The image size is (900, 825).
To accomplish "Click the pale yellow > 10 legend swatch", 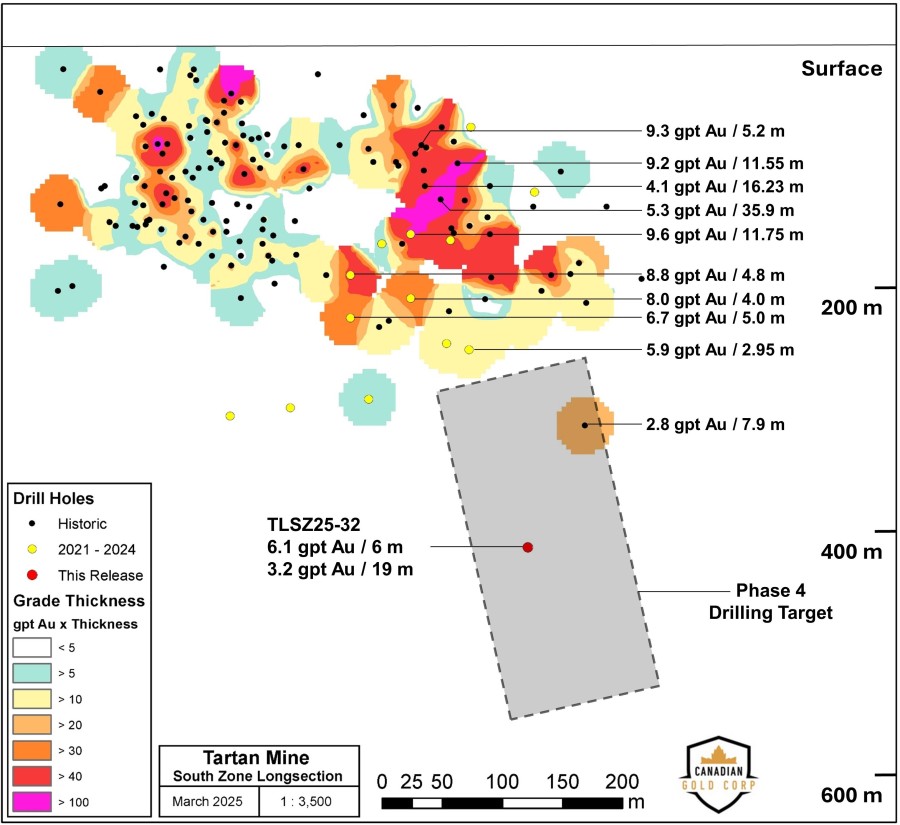I will click(x=32, y=699).
